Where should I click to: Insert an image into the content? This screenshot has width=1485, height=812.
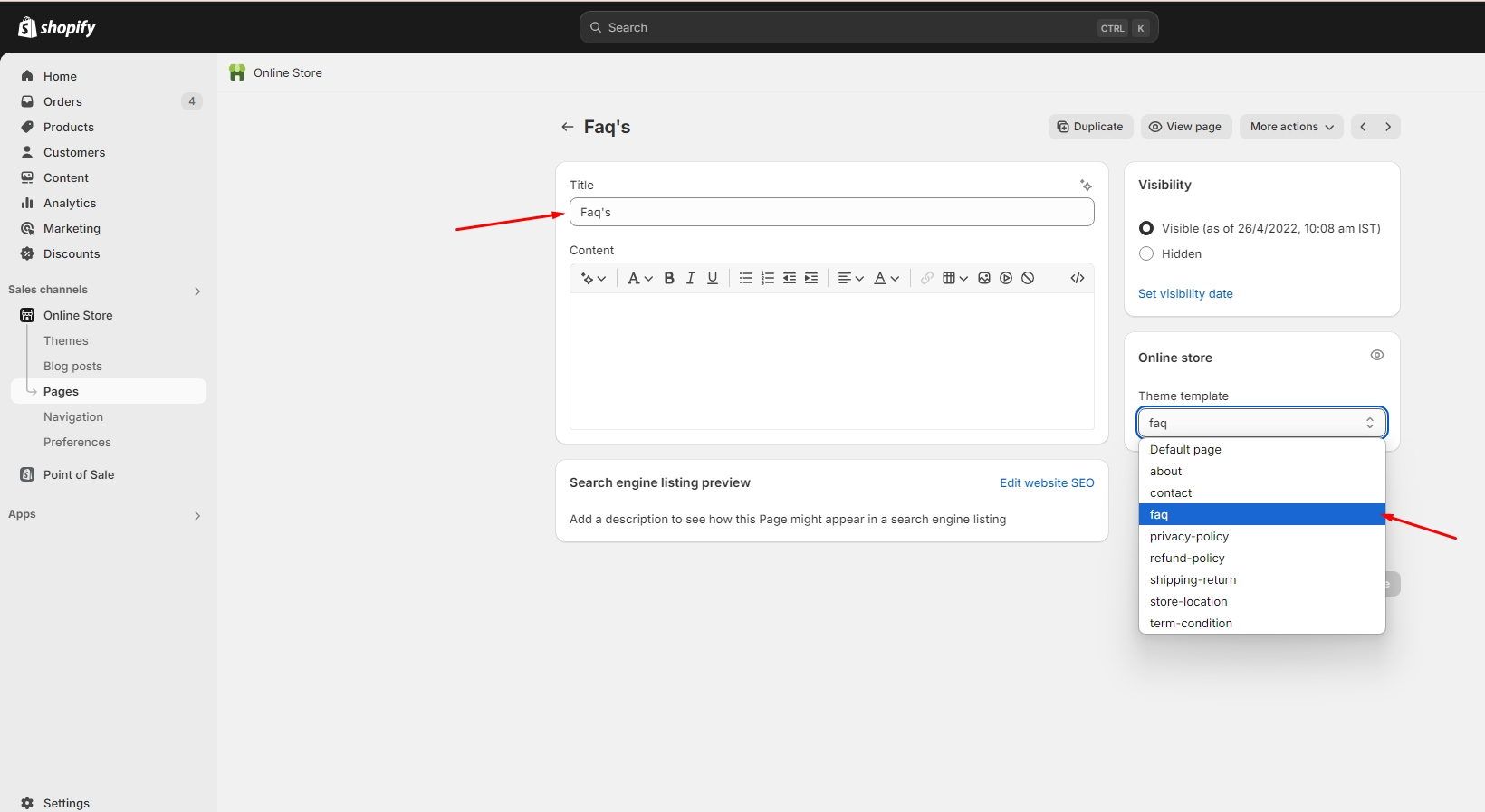pos(984,278)
